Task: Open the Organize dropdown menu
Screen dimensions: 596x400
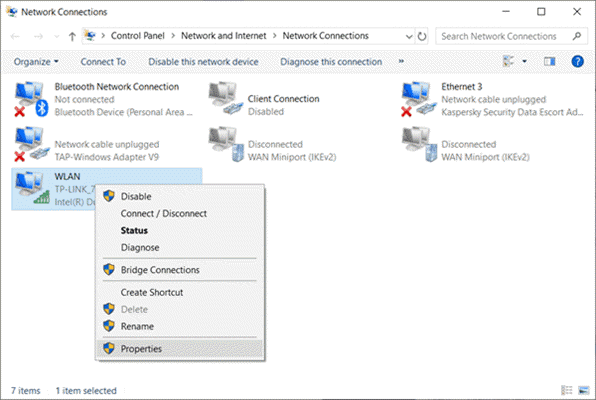Action: click(x=36, y=62)
